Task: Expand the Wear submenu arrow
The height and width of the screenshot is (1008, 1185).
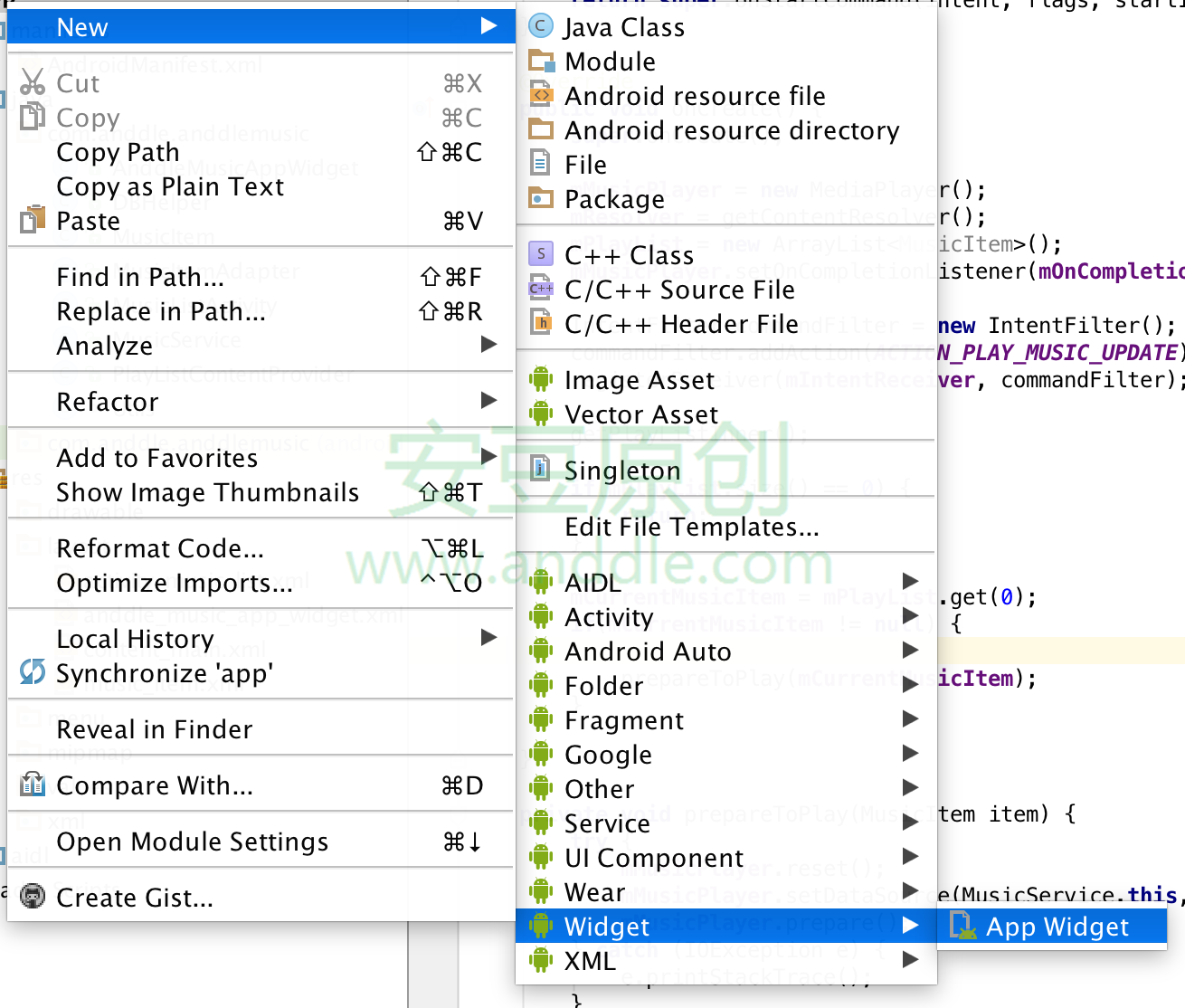Action: coord(911,890)
